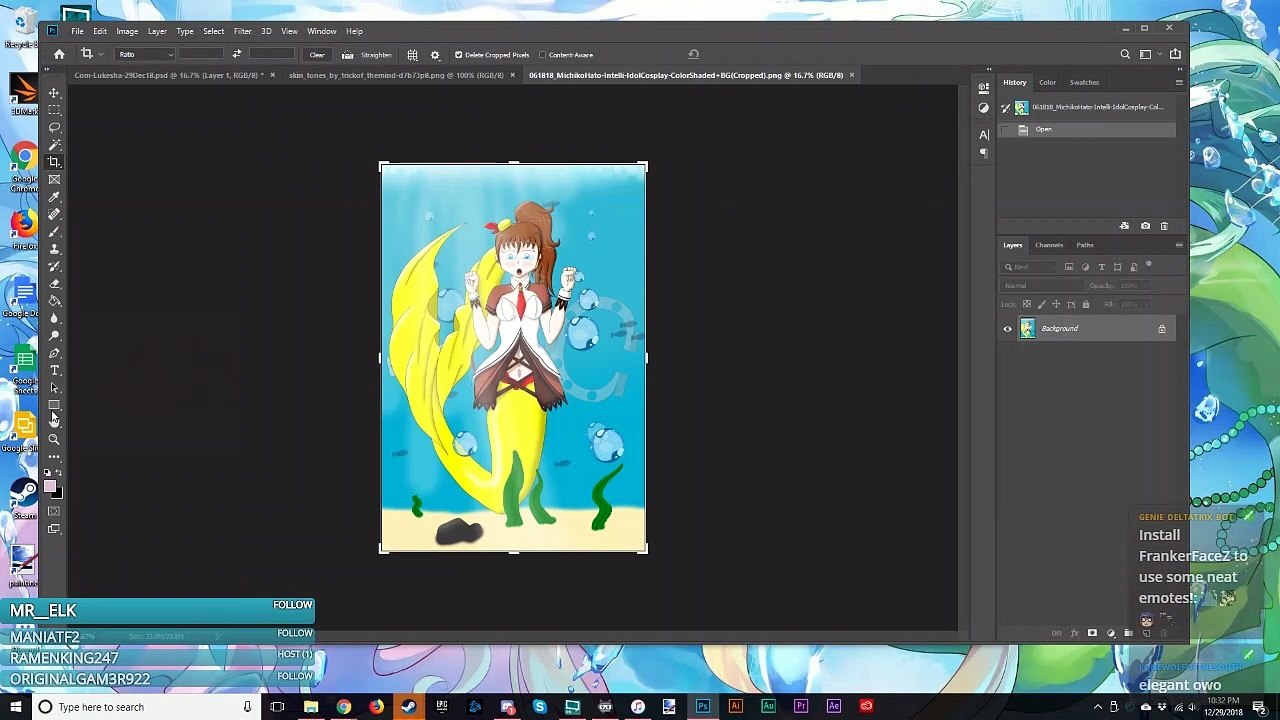
Task: Select the Magic Wand tool
Action: pyautogui.click(x=54, y=145)
